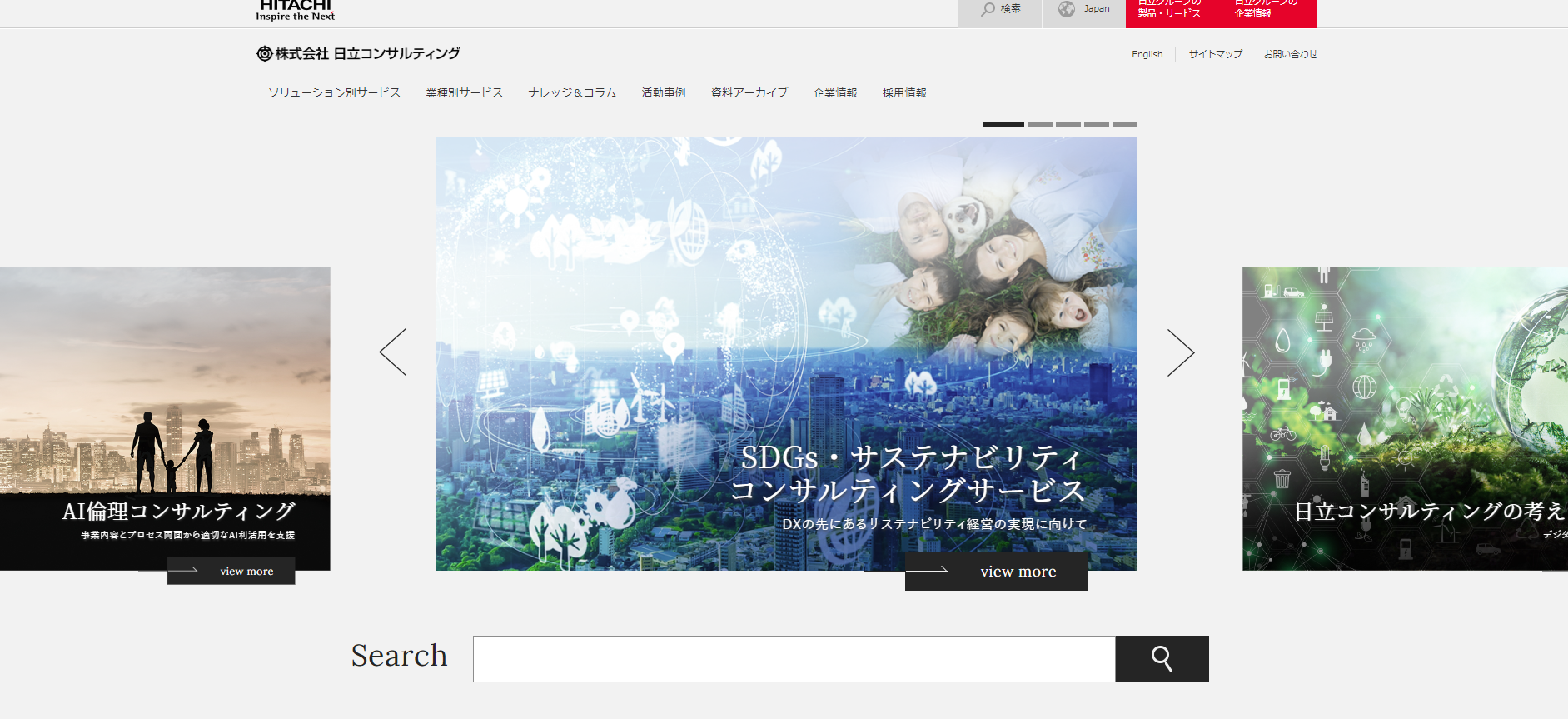
Task: Jump to the third carousel indicator bar
Action: 1068,124
